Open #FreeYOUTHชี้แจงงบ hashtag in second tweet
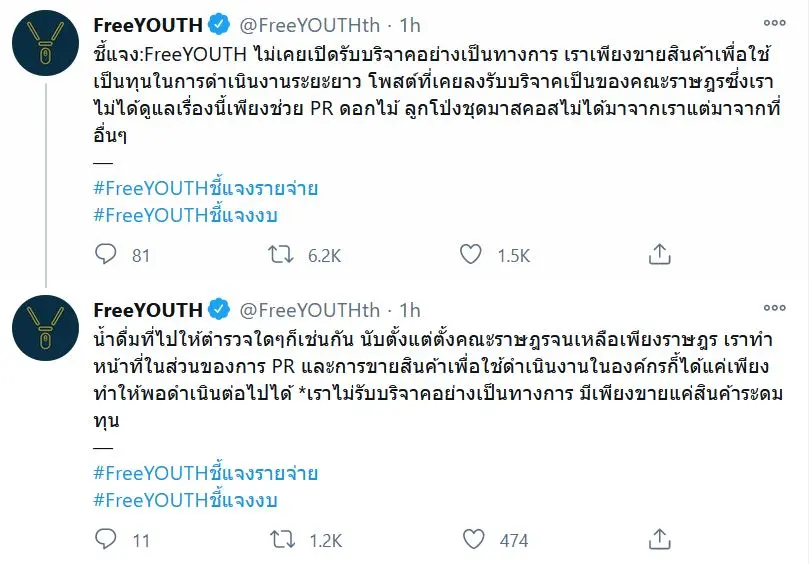 pyautogui.click(x=184, y=499)
